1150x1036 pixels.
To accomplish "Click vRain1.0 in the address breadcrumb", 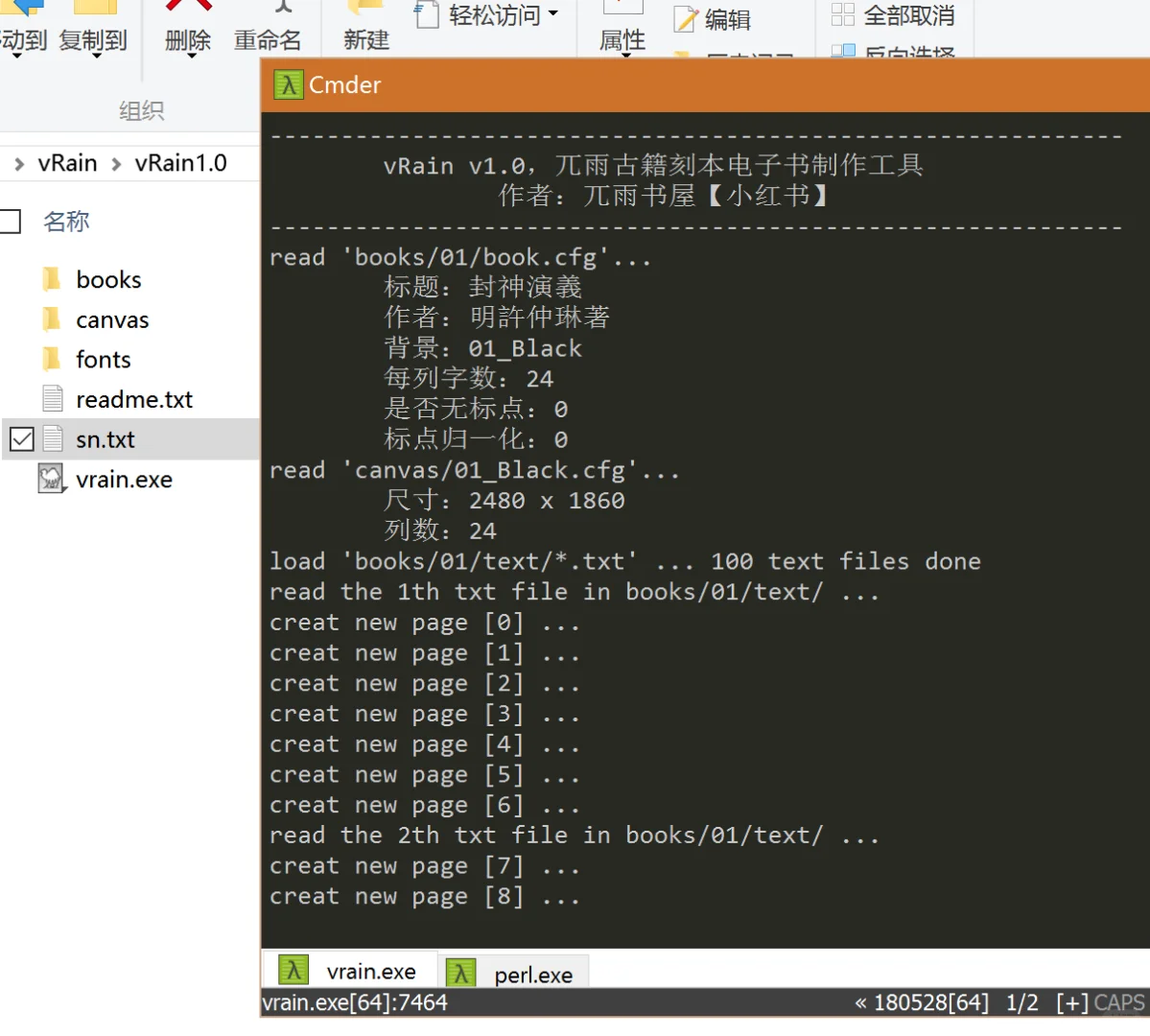I will pos(181,163).
